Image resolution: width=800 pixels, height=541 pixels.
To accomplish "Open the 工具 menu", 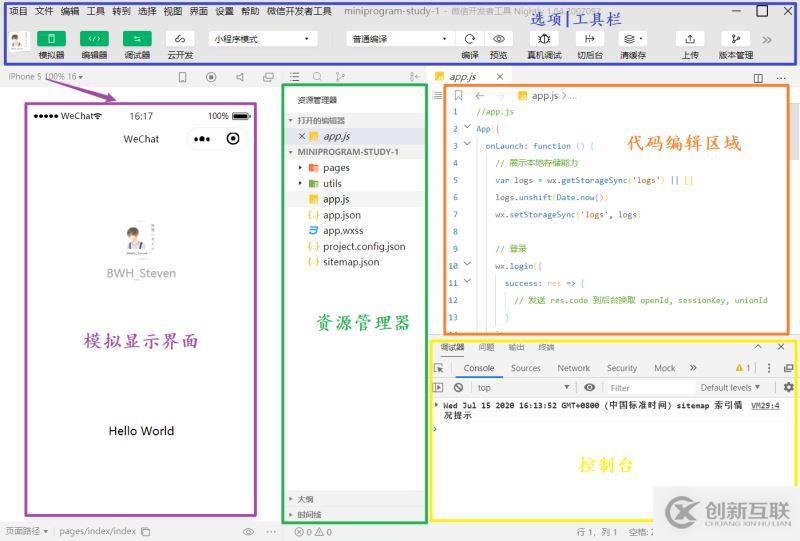I will click(x=95, y=11).
